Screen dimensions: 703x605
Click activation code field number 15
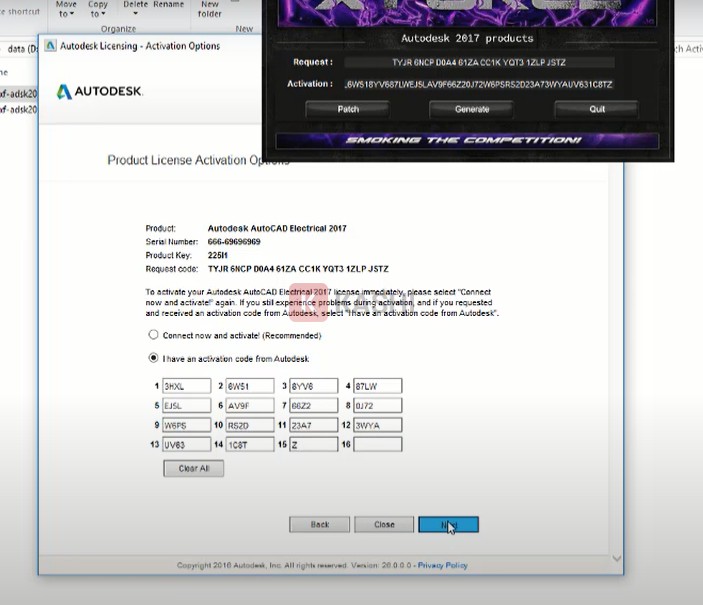313,444
